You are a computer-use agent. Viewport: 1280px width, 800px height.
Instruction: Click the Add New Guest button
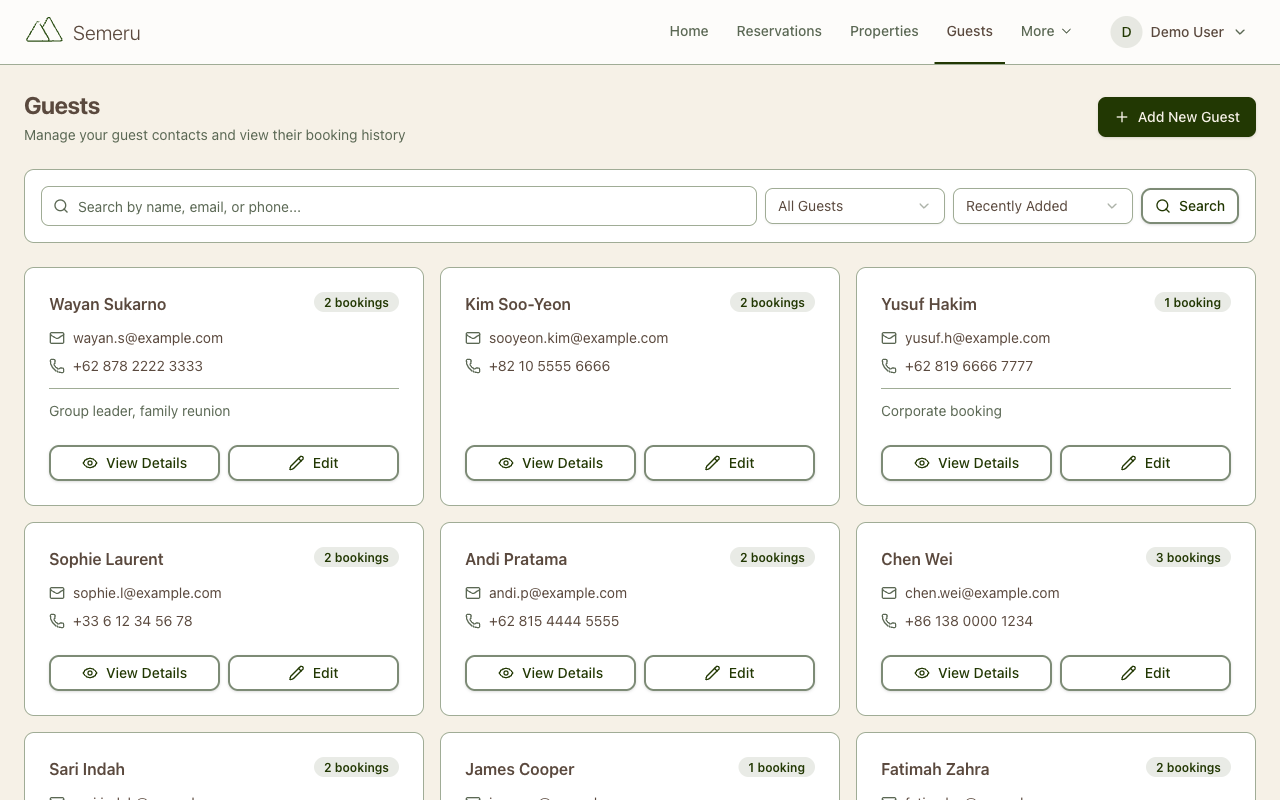[x=1177, y=117]
